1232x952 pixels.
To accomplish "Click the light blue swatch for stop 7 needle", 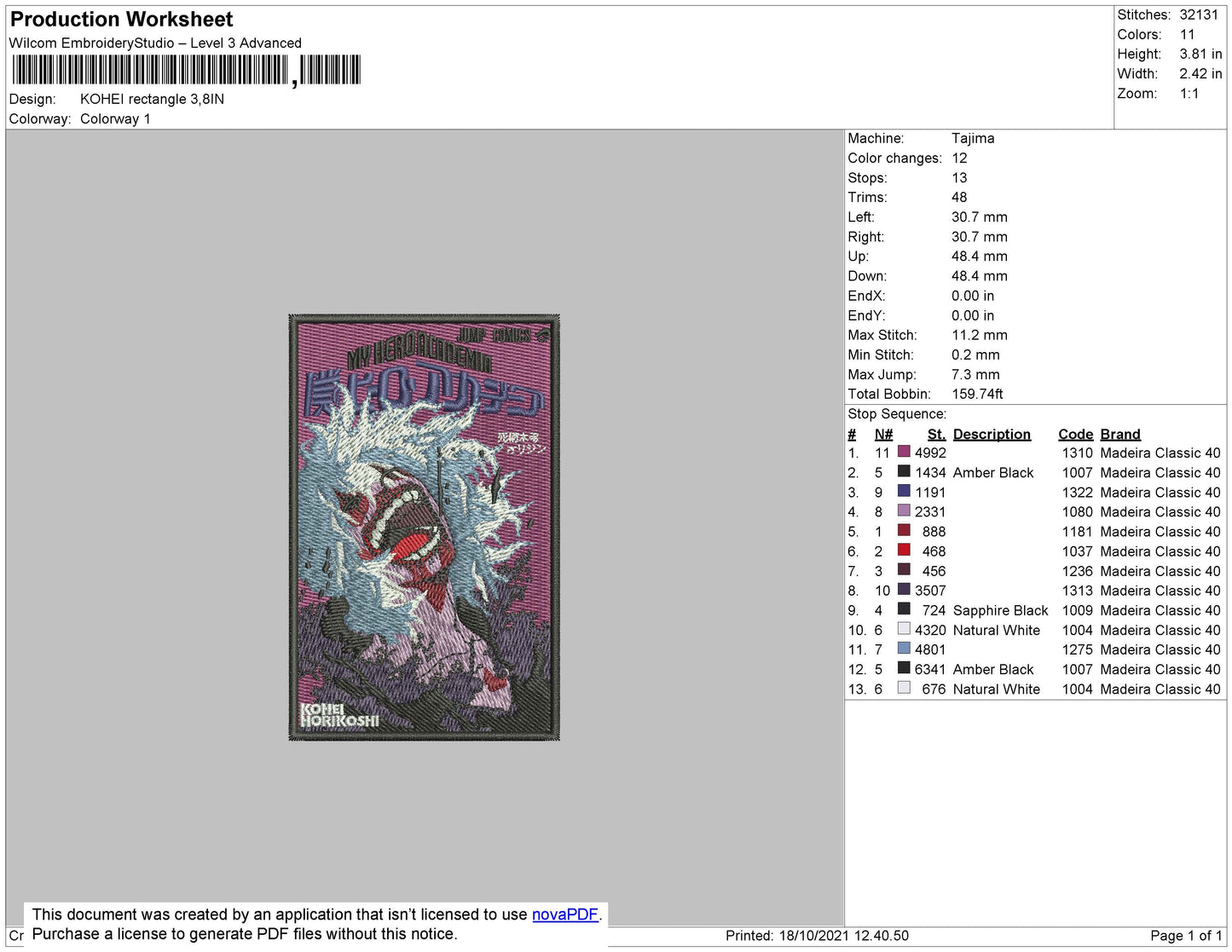I will pos(904,649).
